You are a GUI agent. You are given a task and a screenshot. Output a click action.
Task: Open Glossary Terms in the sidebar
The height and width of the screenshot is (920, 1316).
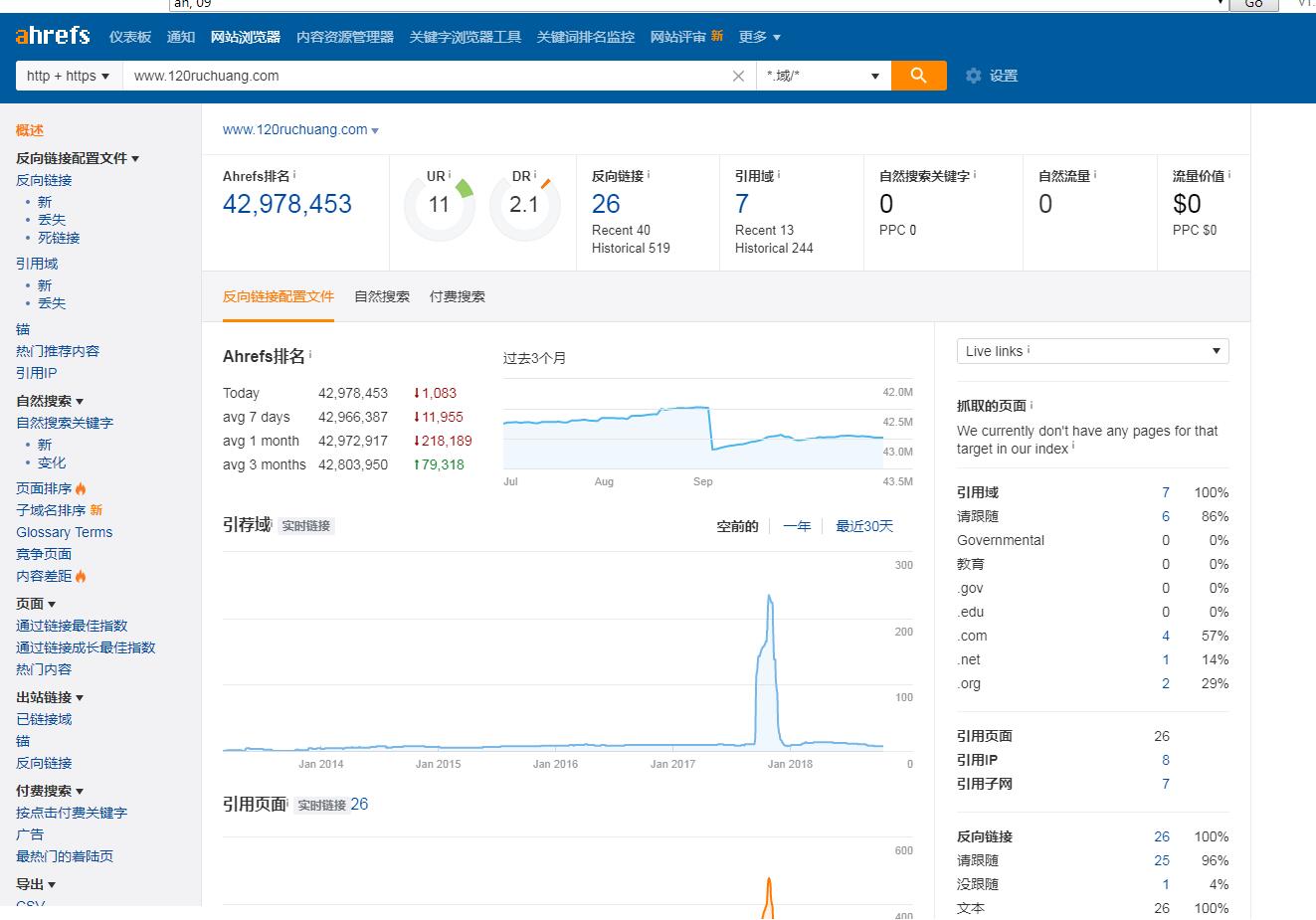65,532
